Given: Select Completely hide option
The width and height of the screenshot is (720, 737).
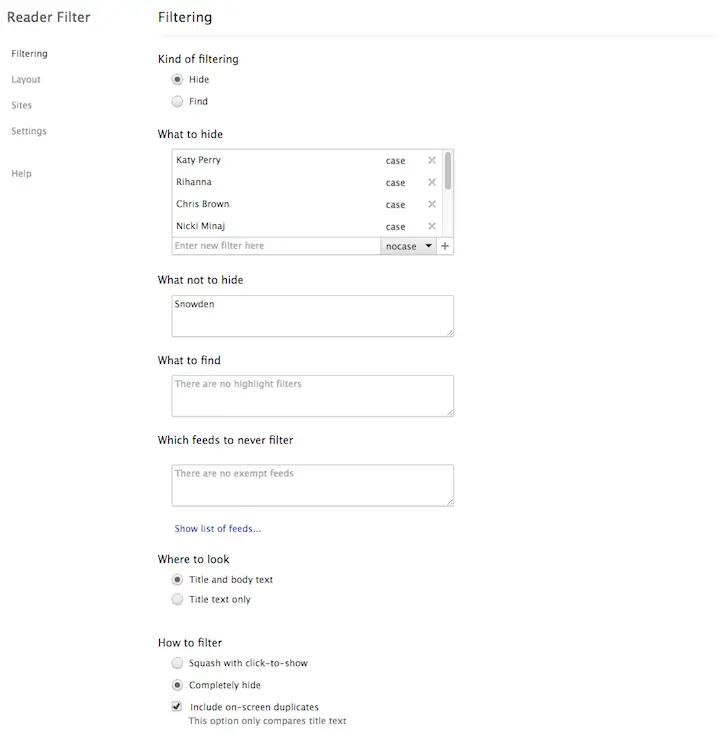Looking at the screenshot, I should click(x=177, y=685).
